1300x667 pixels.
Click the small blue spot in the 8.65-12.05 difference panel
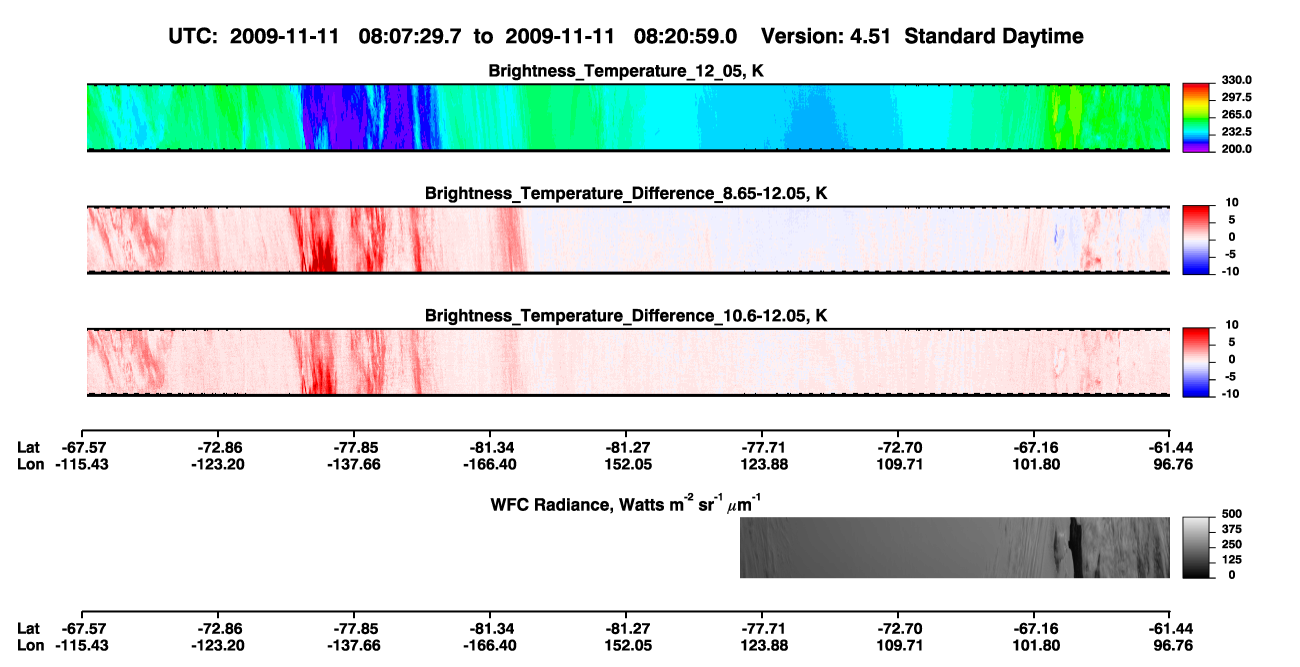[1056, 238]
